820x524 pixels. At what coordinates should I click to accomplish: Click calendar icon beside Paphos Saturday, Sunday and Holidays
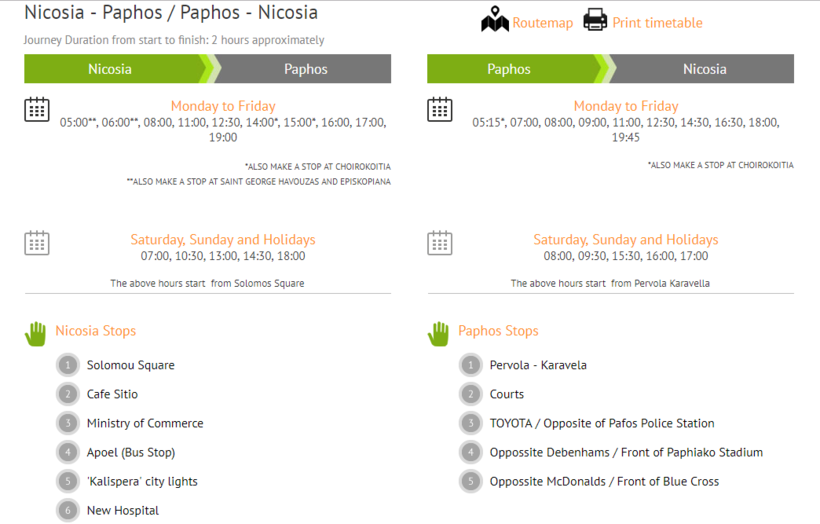pyautogui.click(x=440, y=243)
